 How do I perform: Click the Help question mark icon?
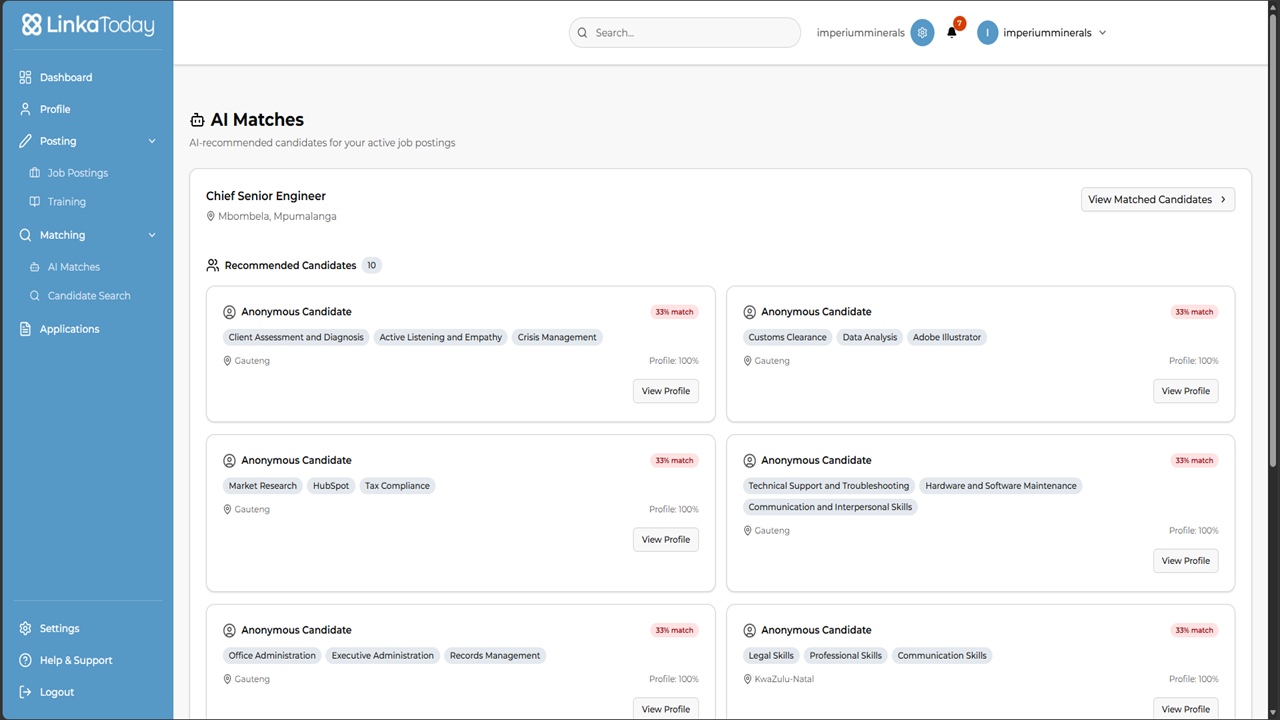point(26,660)
